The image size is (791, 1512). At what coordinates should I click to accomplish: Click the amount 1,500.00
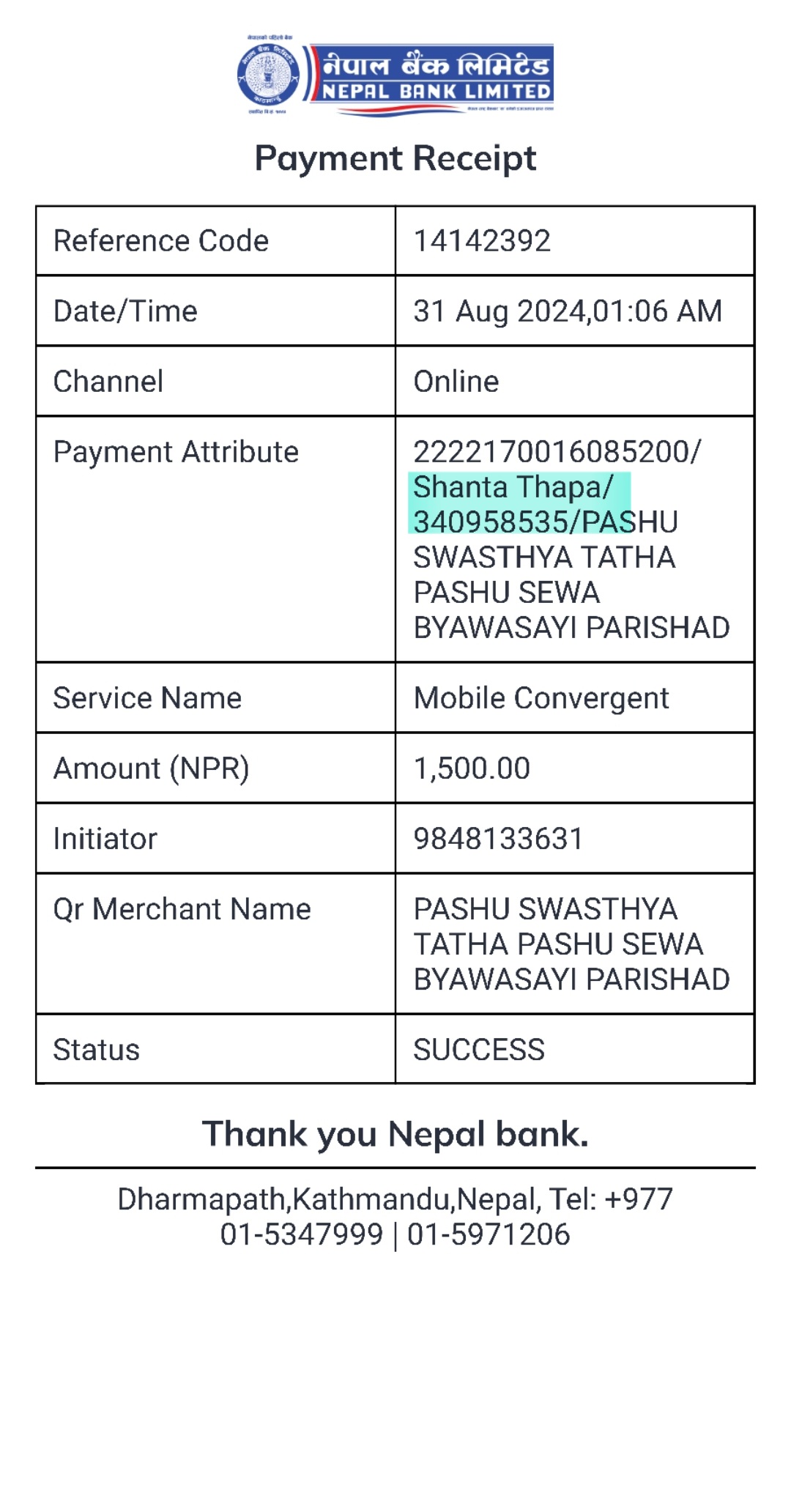point(472,768)
